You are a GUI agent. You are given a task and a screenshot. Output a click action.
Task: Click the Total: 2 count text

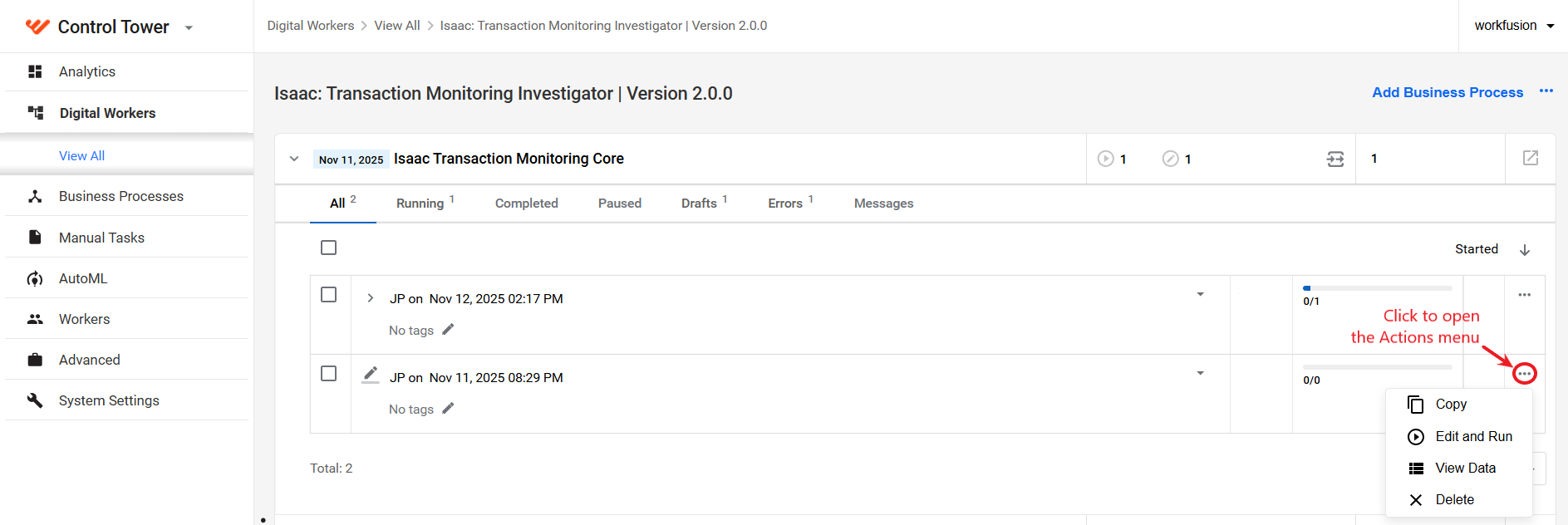tap(332, 469)
